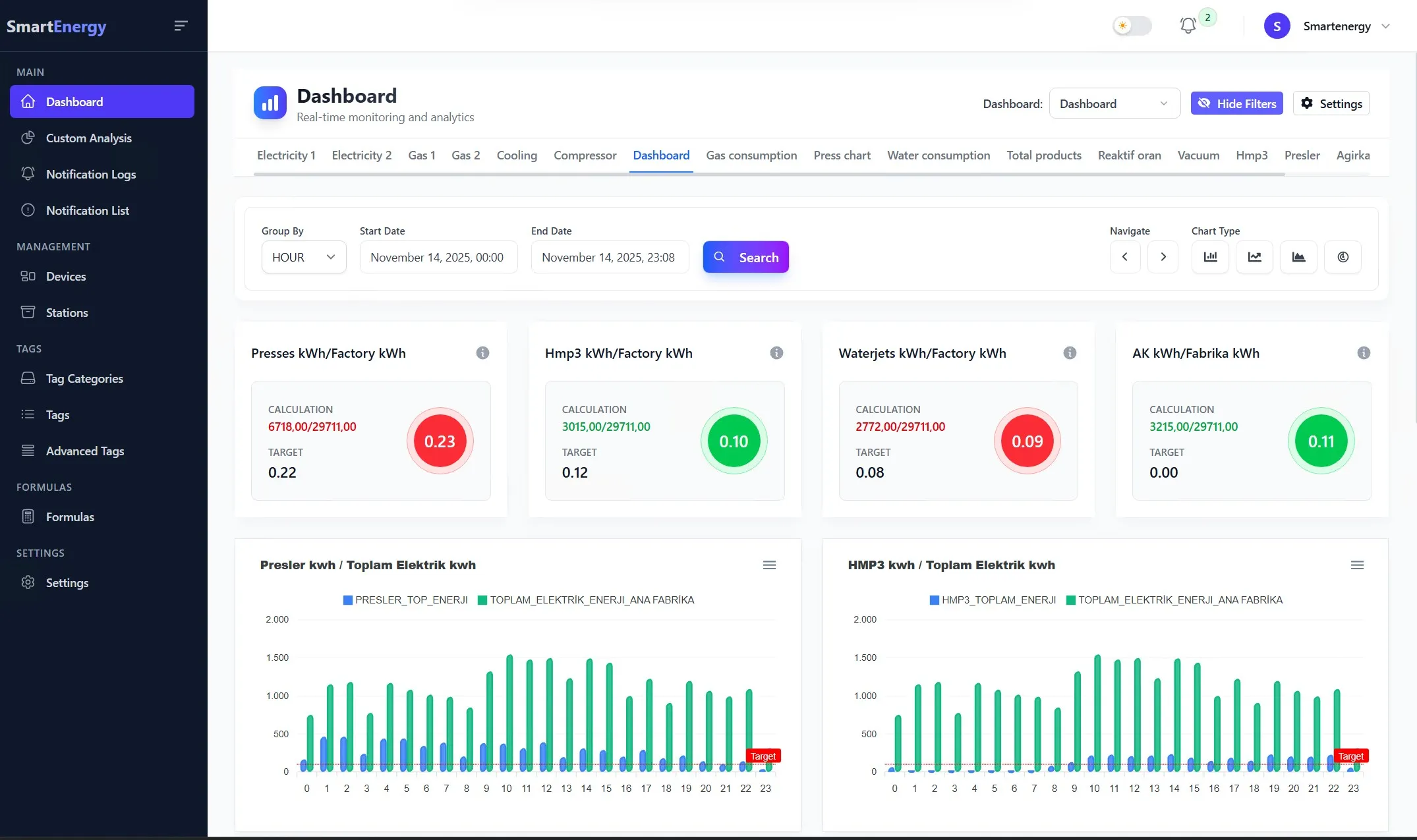Screen dimensions: 1417x840
Task: Select the line chart type icon
Action: coord(1254,257)
